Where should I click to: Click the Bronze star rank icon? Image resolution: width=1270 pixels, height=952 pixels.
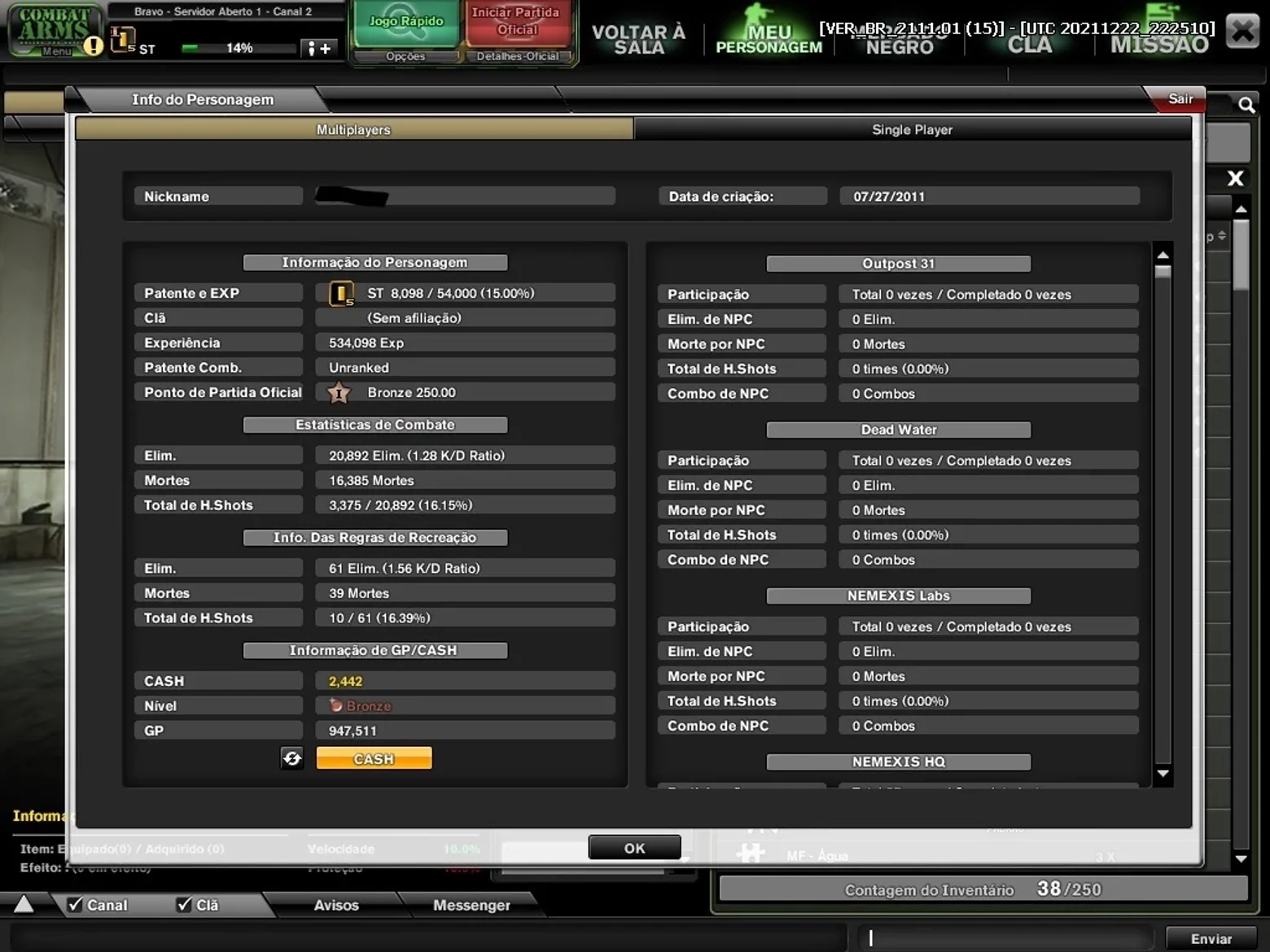click(339, 393)
